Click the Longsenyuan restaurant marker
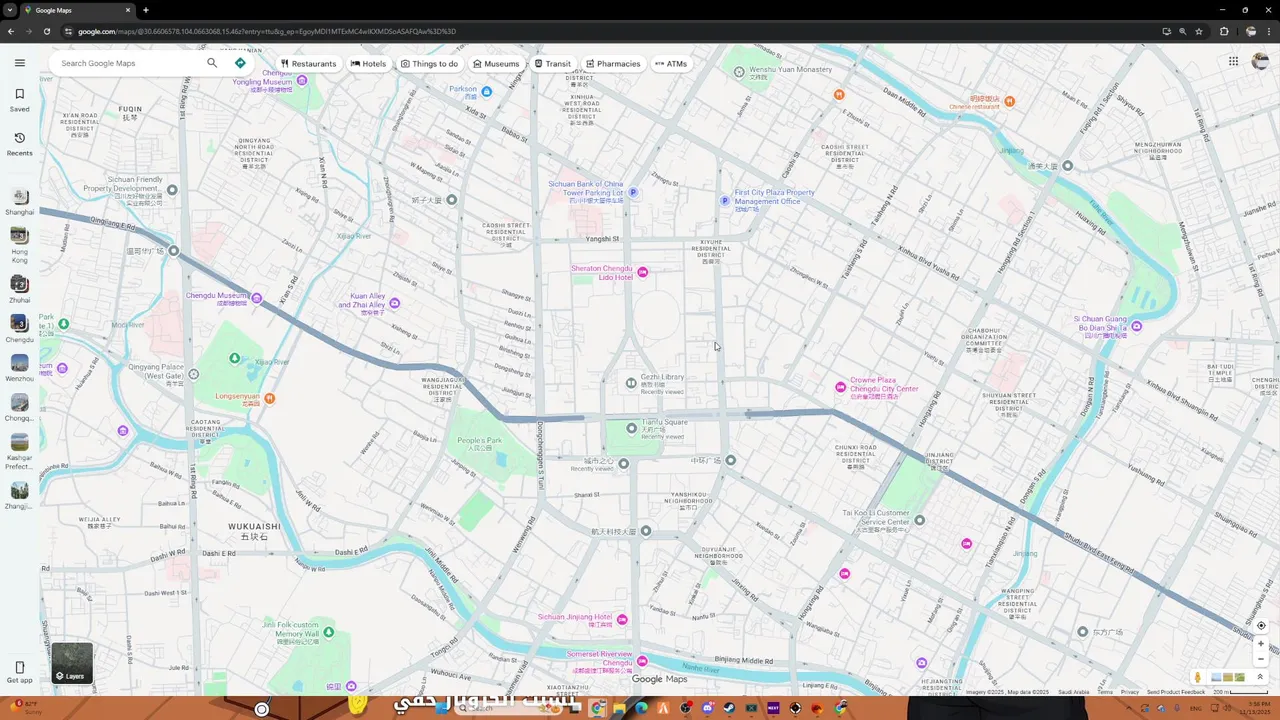1280x720 pixels. 270,398
